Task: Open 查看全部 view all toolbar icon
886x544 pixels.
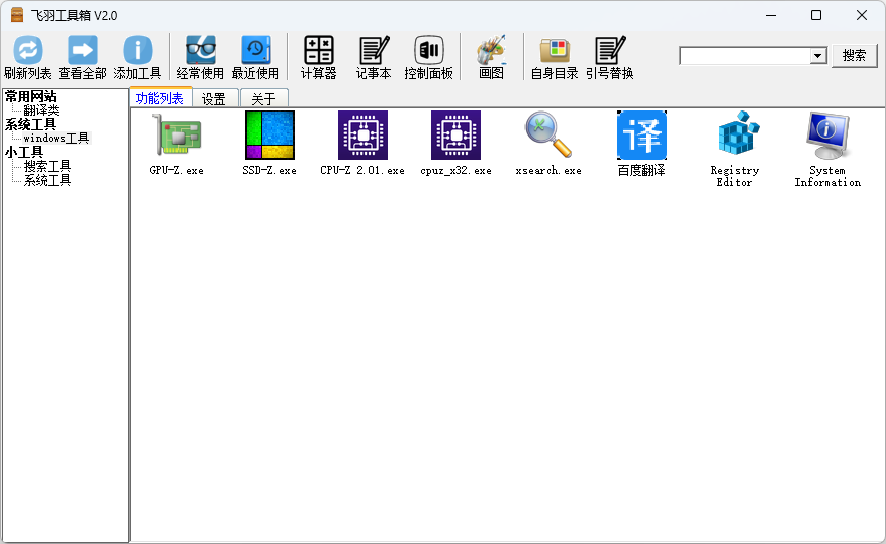Action: (x=82, y=51)
